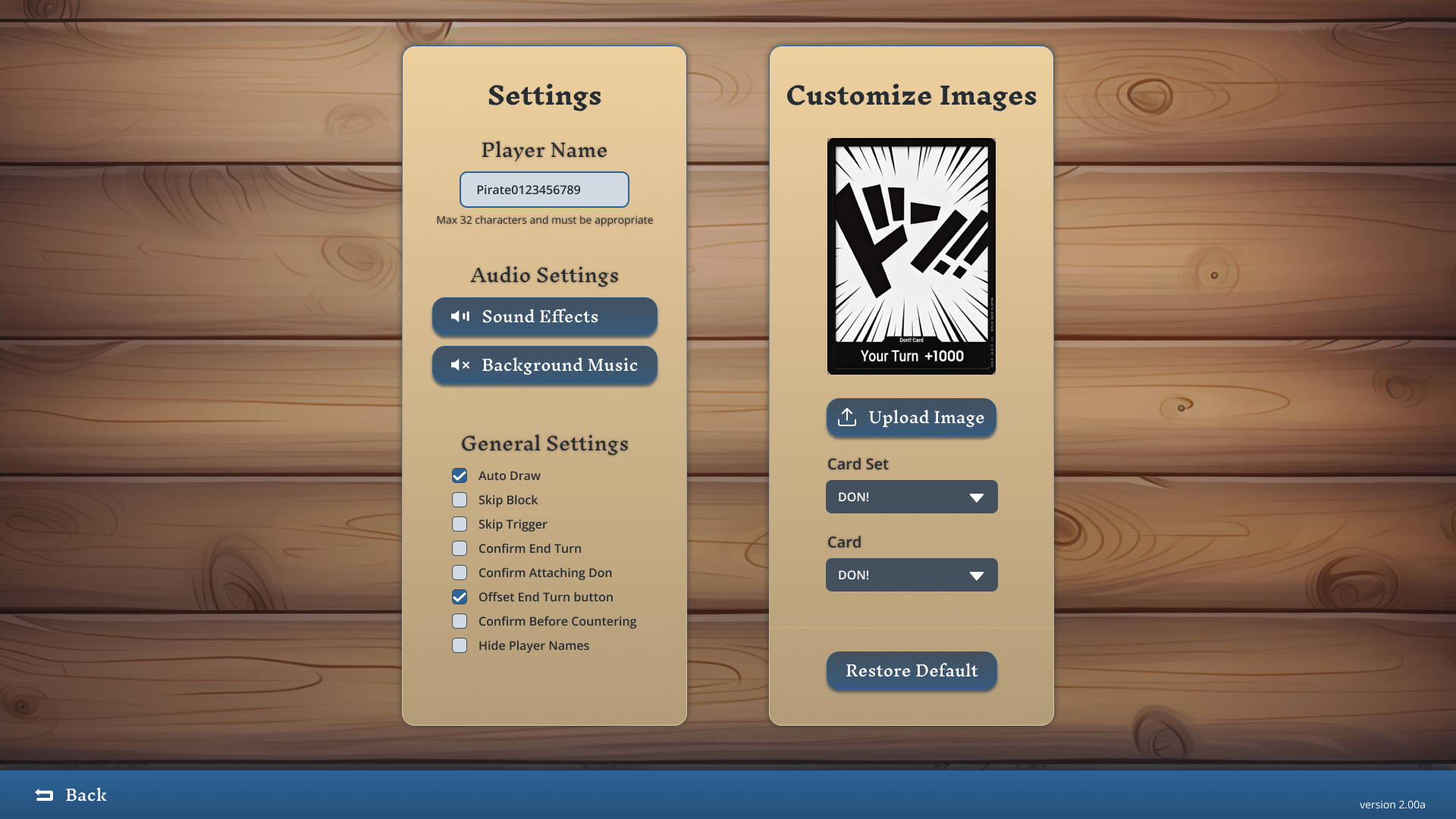Viewport: 1456px width, 819px height.
Task: Click the muted speaker icon on Background Music
Action: [460, 365]
